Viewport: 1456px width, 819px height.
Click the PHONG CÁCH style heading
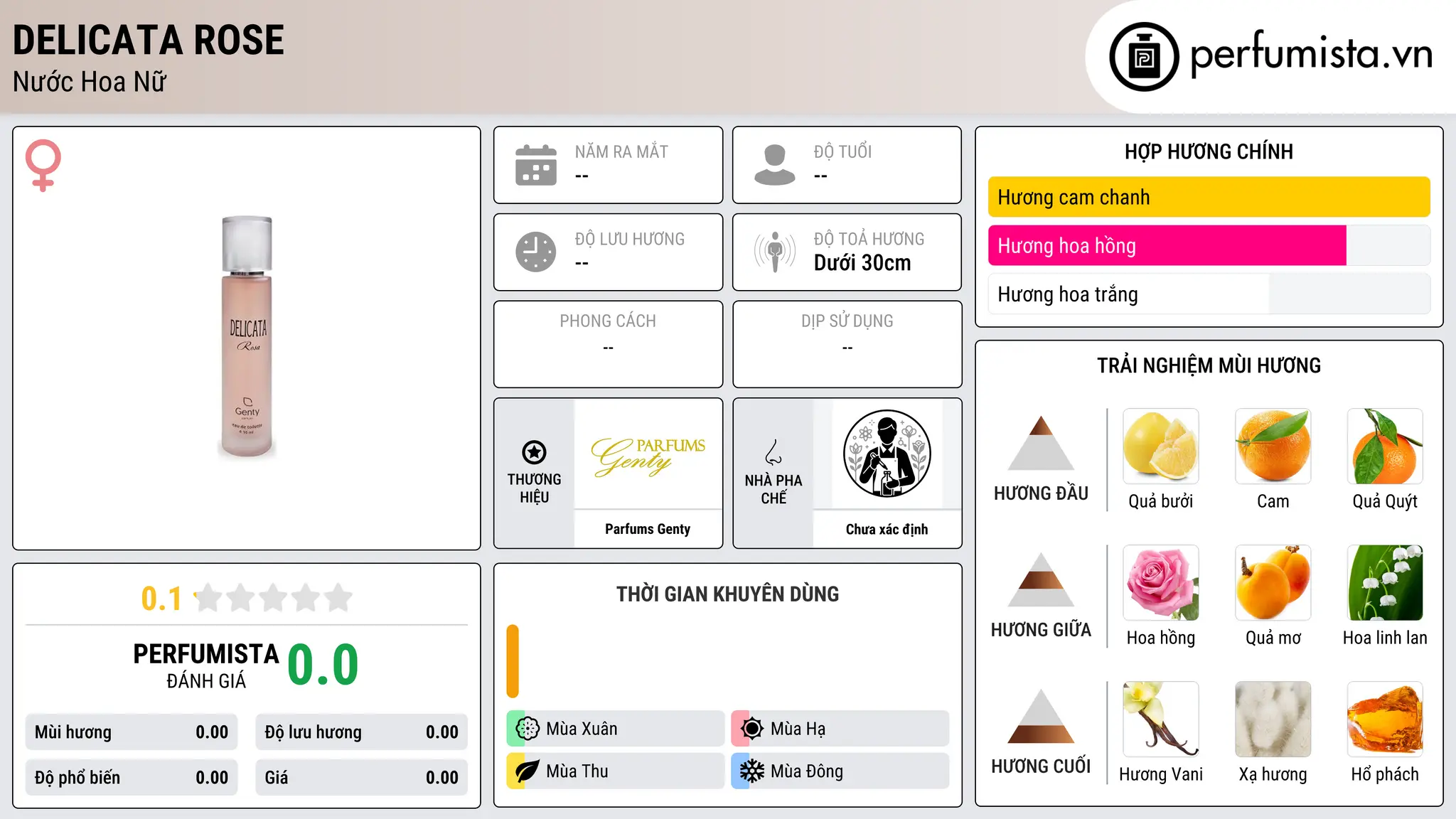coord(608,321)
